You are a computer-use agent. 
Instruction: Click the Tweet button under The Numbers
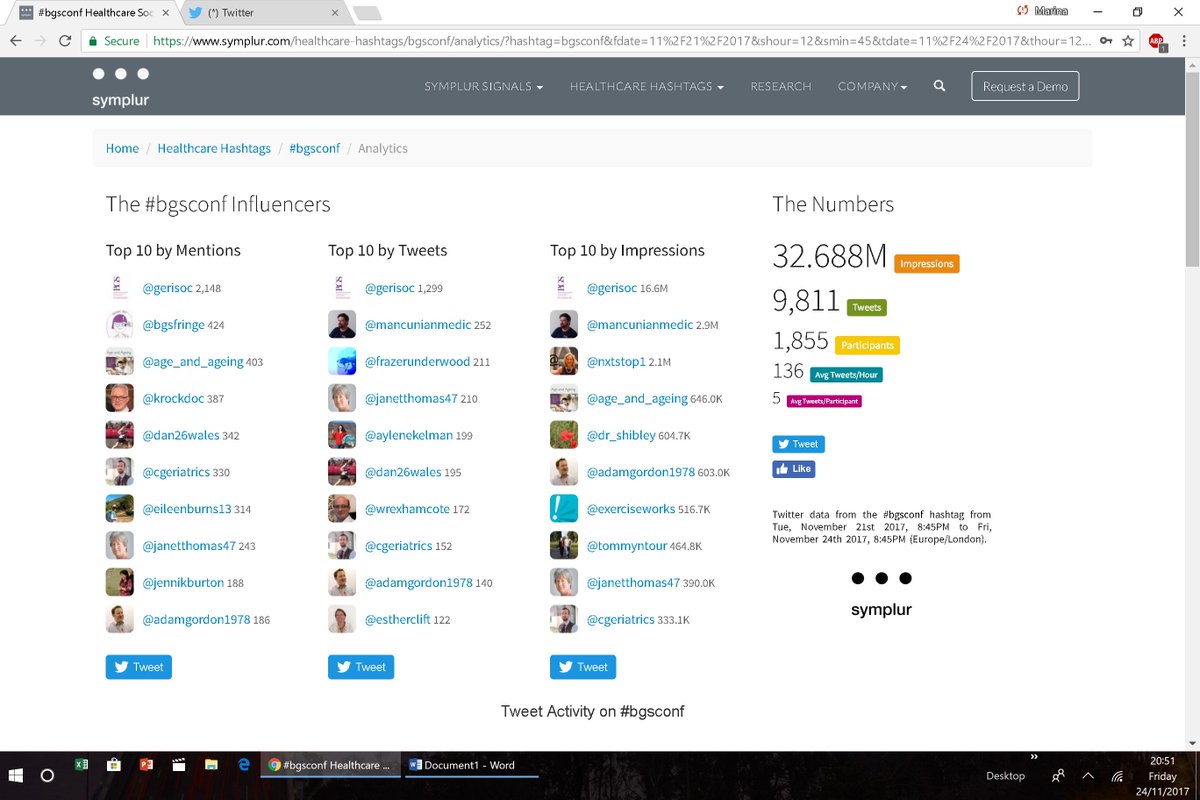[x=798, y=444]
